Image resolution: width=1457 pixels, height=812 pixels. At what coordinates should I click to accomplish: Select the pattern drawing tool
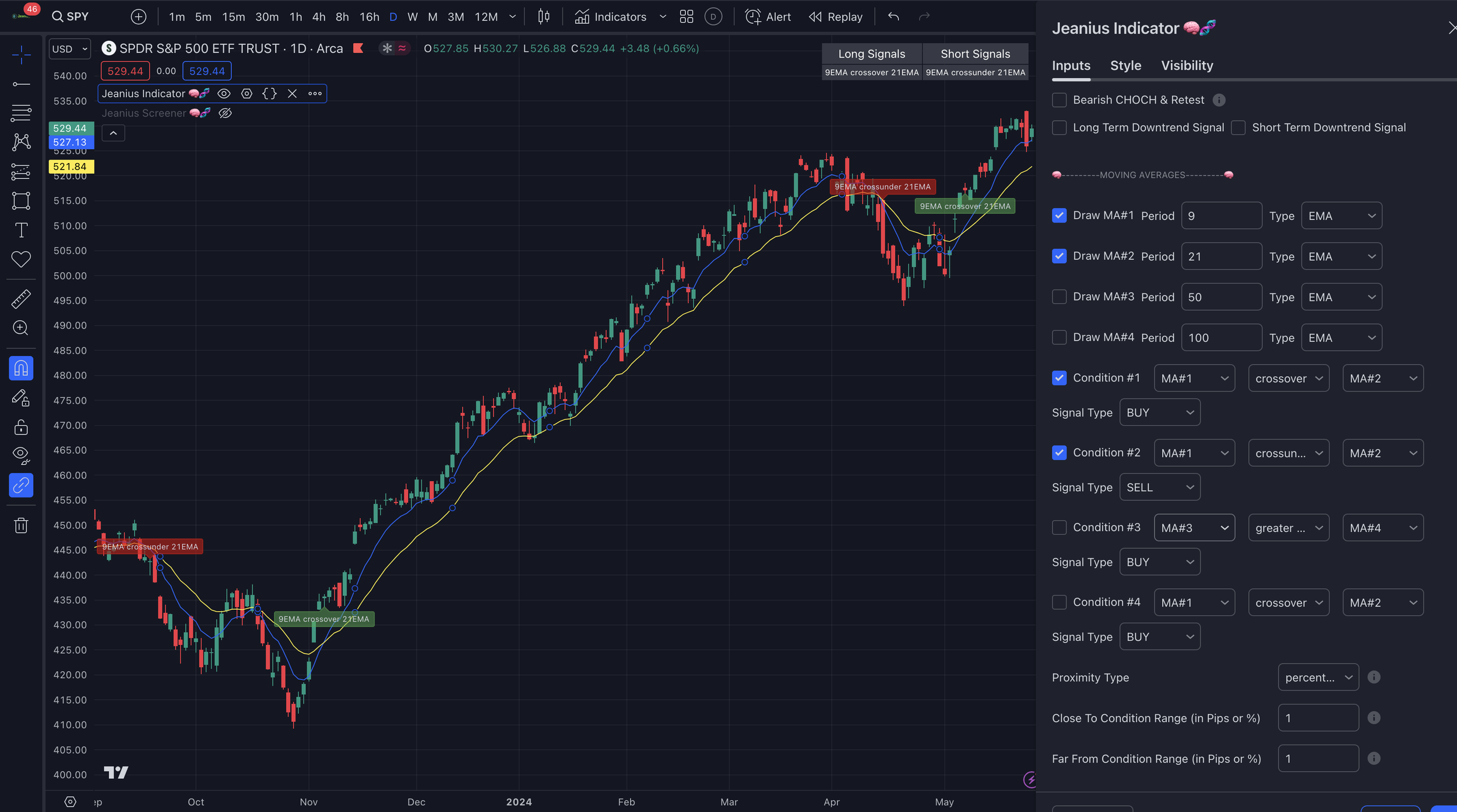[21, 142]
